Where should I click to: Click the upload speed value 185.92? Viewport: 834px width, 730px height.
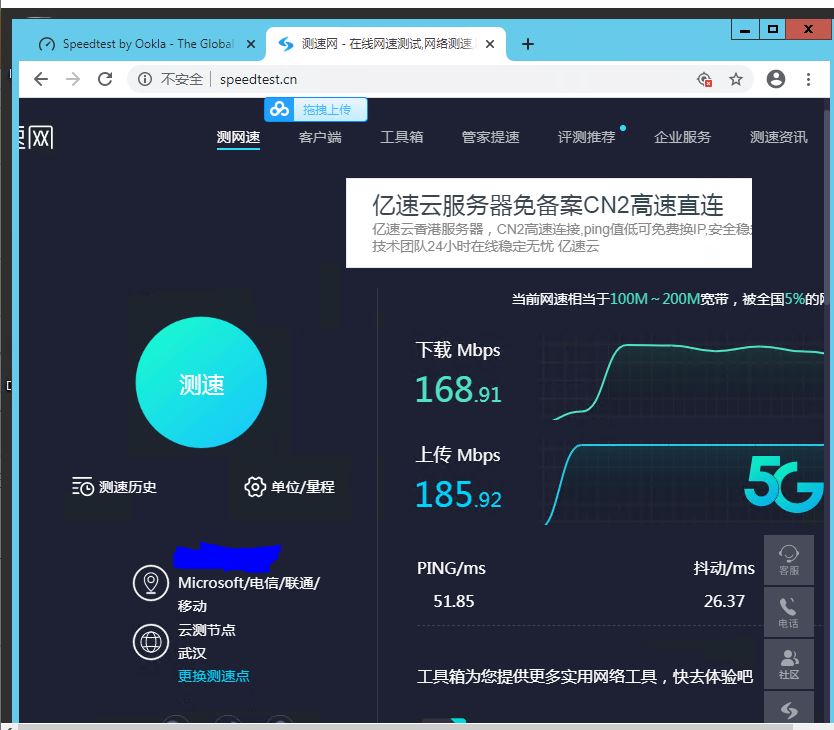pyautogui.click(x=458, y=494)
